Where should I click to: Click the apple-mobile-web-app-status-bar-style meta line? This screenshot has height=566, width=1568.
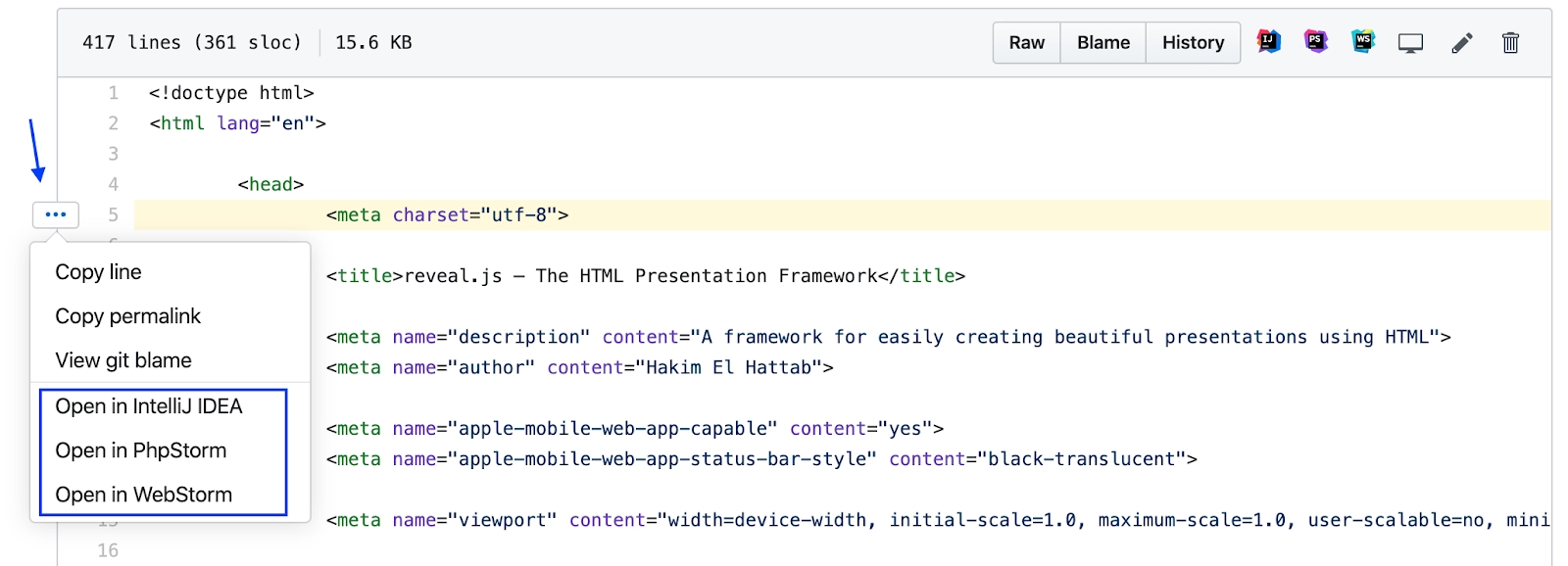tap(761, 458)
